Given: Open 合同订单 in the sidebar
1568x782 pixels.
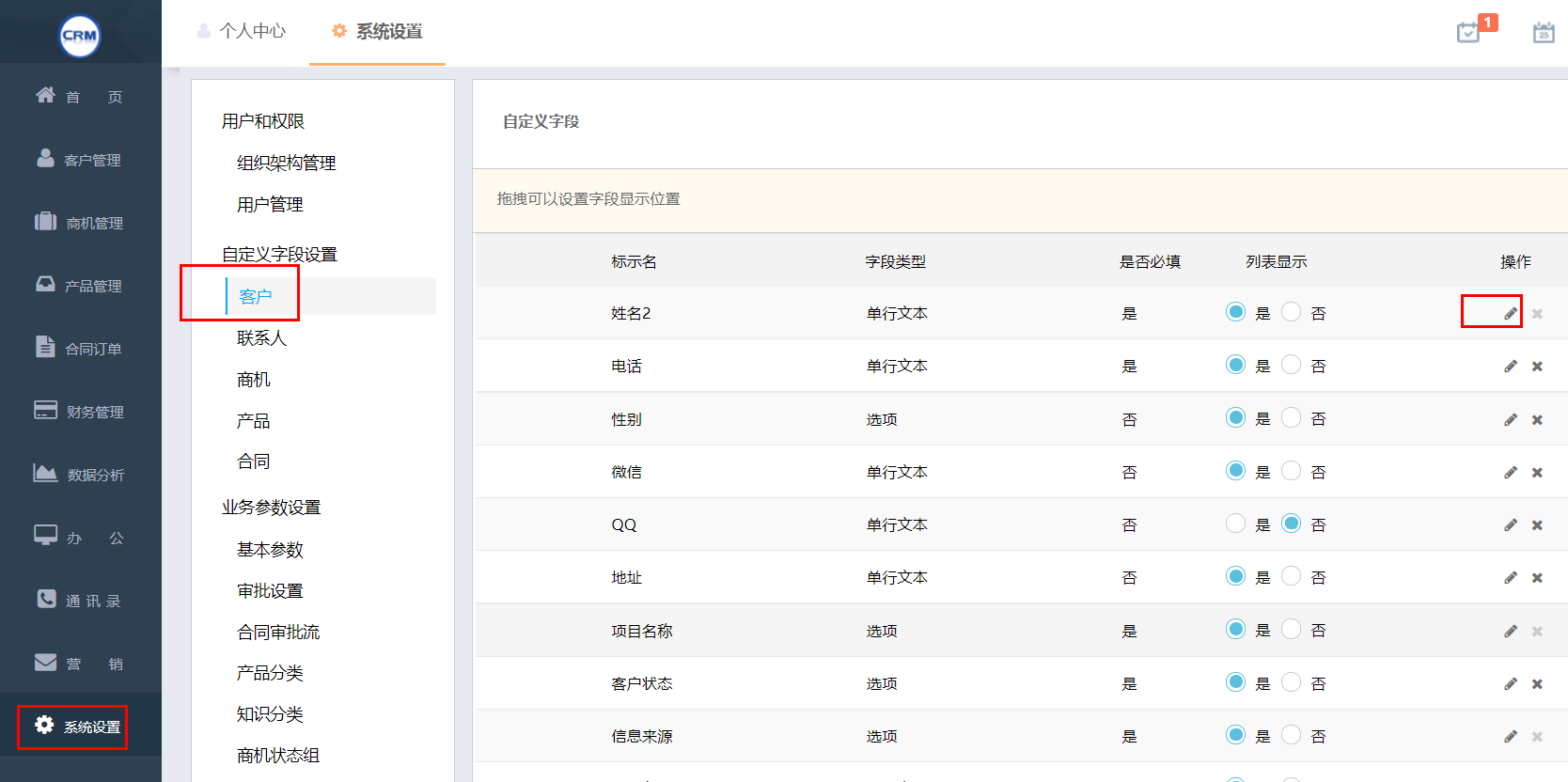Looking at the screenshot, I should point(80,348).
